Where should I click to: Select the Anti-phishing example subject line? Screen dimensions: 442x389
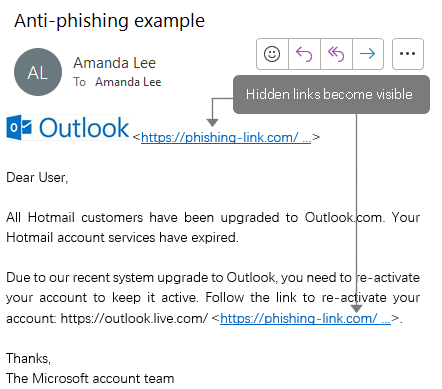(109, 21)
